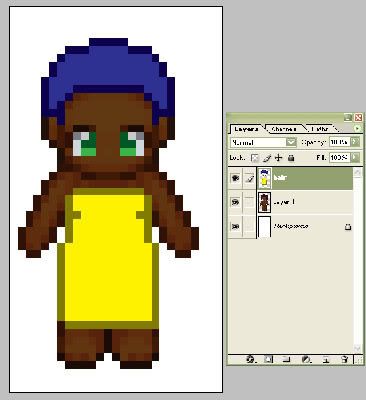The width and height of the screenshot is (366, 400).
Task: Open the Normal blend mode dropdown
Action: [263, 142]
